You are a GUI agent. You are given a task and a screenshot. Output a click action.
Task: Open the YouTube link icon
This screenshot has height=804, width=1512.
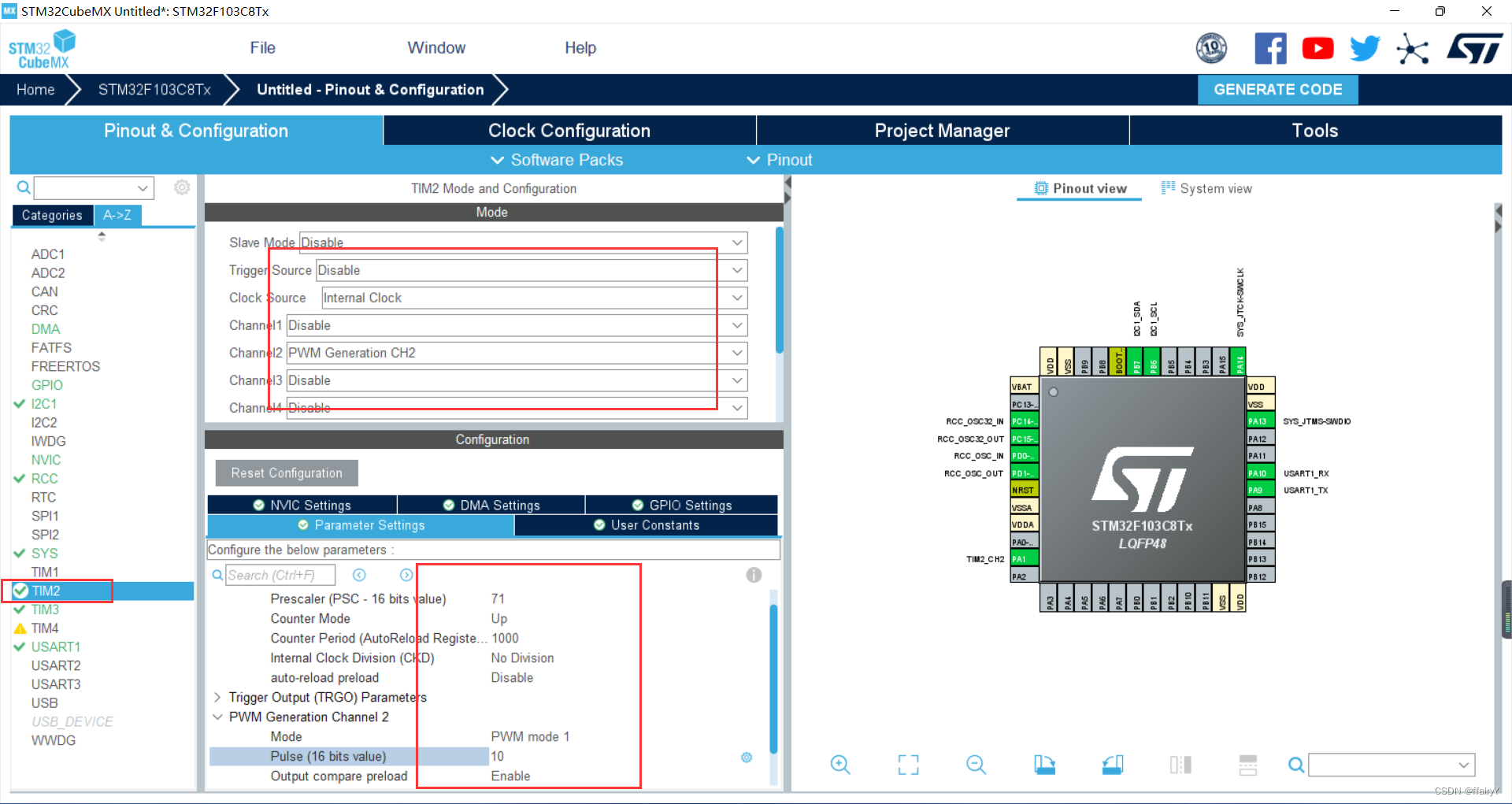coord(1317,49)
